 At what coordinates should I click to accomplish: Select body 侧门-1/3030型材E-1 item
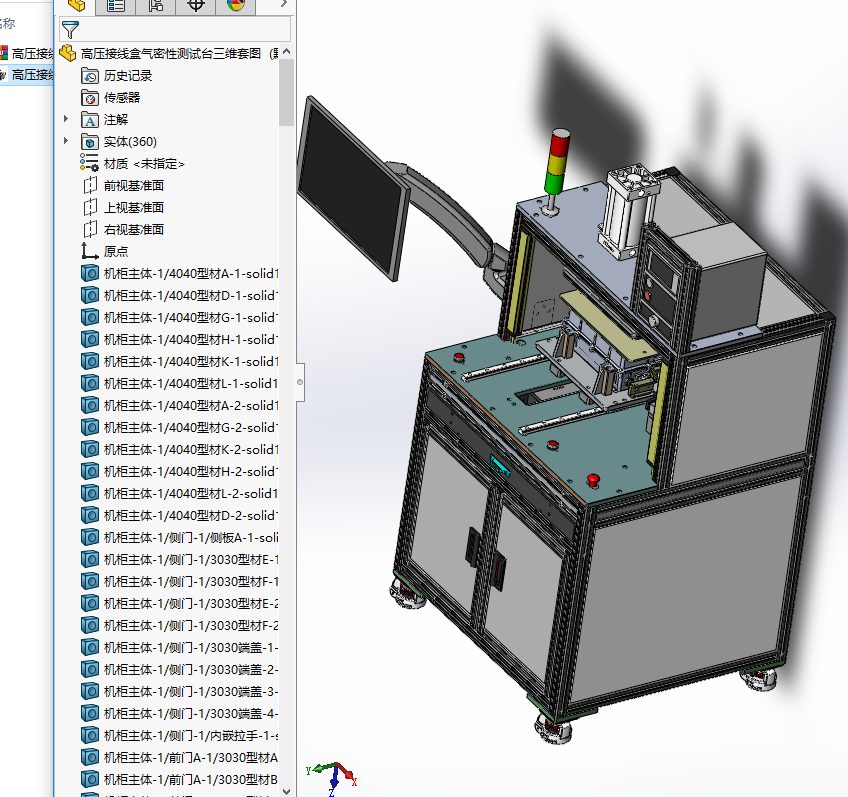179,560
